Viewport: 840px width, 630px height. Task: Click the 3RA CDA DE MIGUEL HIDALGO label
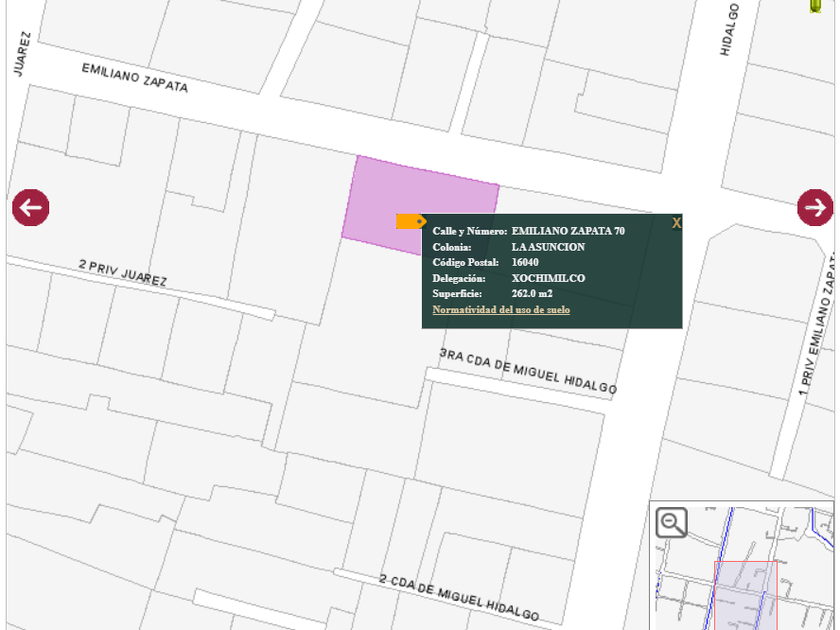[528, 371]
